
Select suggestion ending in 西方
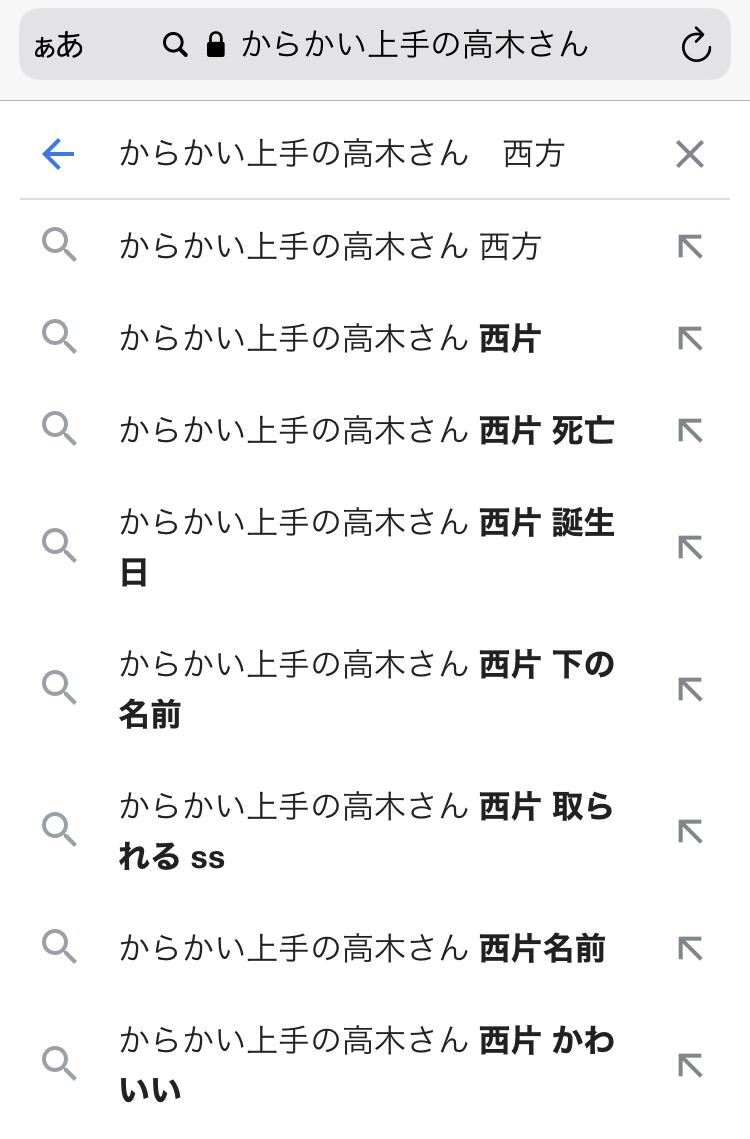330,246
